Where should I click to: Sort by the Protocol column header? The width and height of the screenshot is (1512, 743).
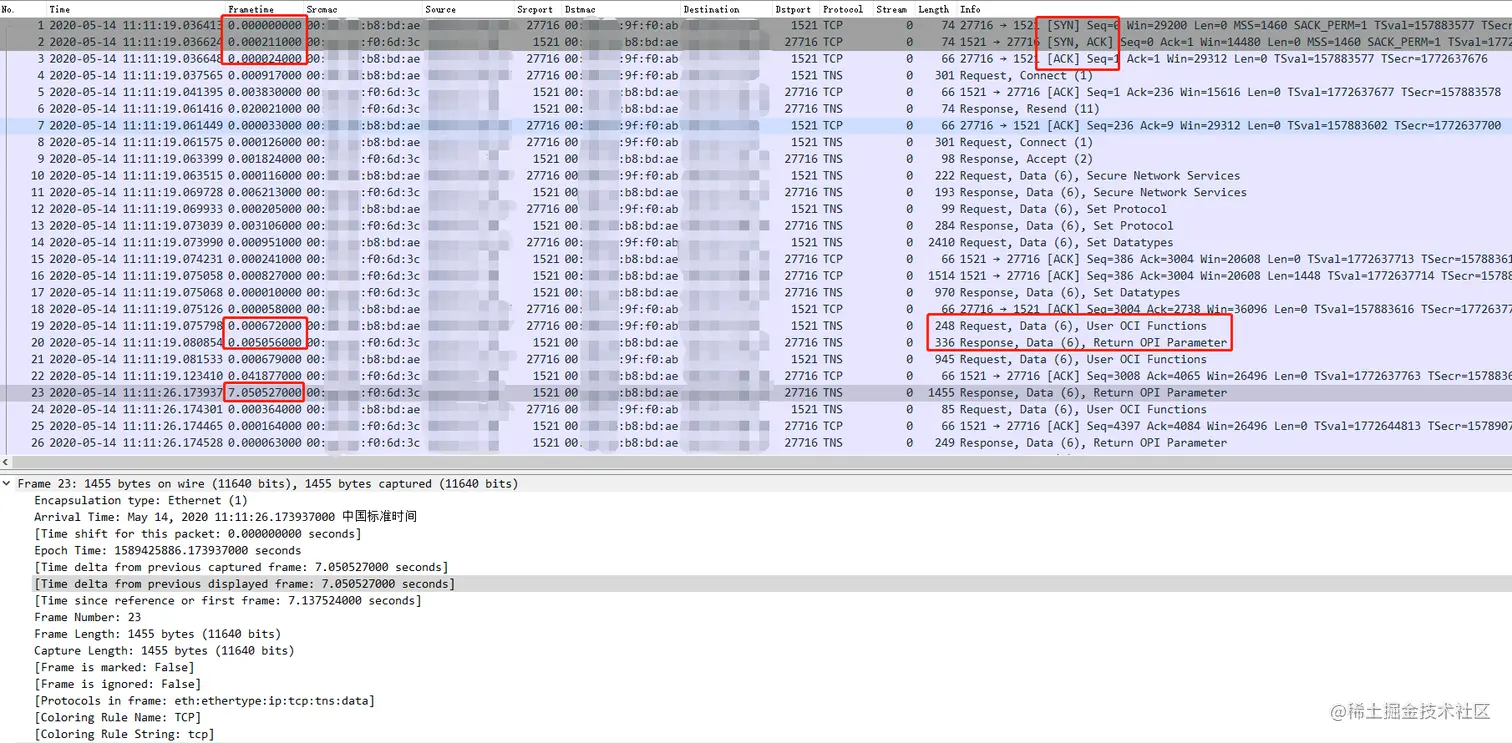click(843, 9)
